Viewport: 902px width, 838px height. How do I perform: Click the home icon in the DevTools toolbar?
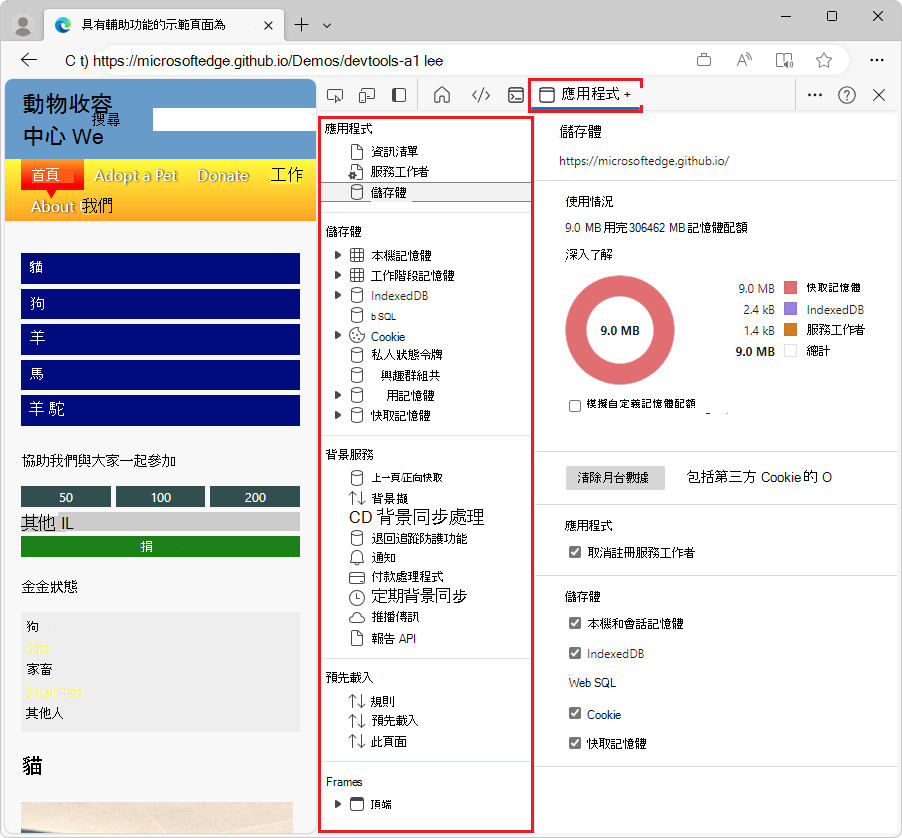(440, 95)
